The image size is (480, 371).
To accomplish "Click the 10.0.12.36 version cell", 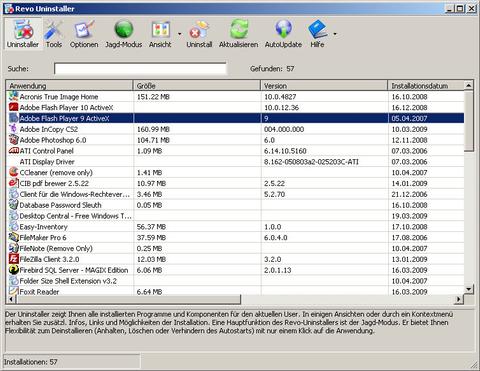I will 281,107.
